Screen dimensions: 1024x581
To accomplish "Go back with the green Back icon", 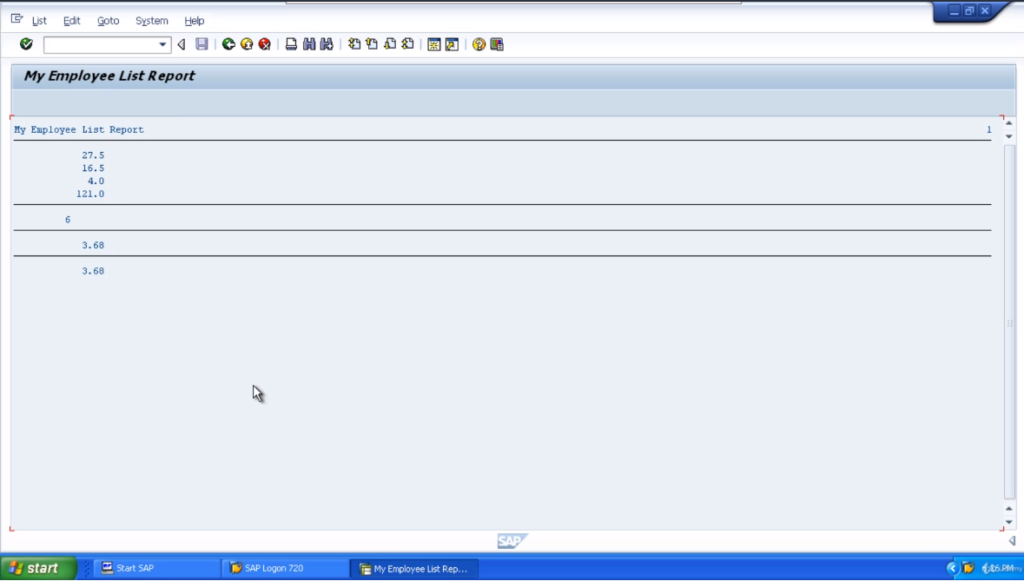I will click(229, 44).
